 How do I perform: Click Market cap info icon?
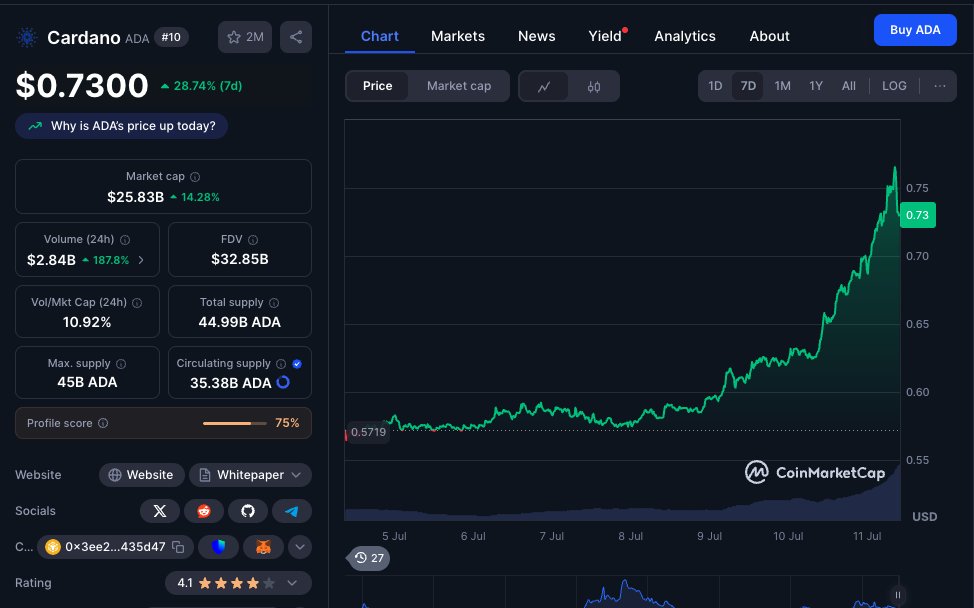(195, 177)
